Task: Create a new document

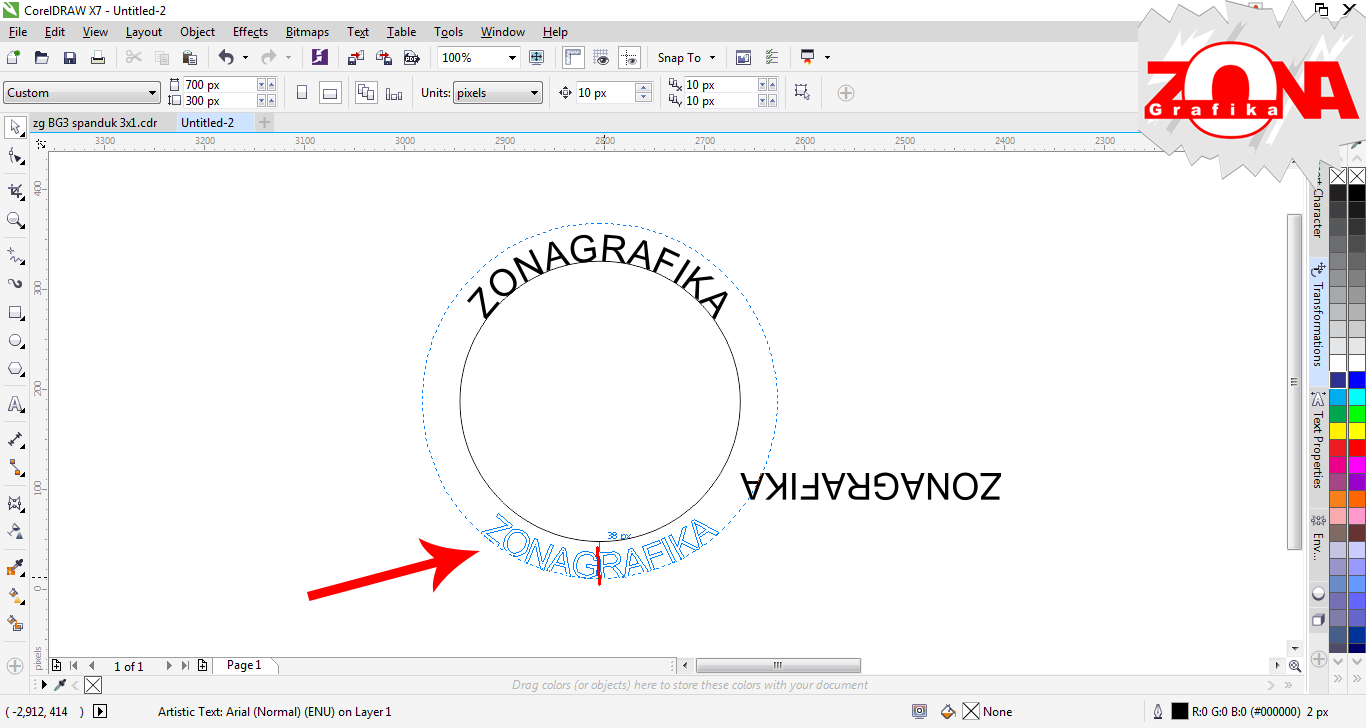Action: 14,58
